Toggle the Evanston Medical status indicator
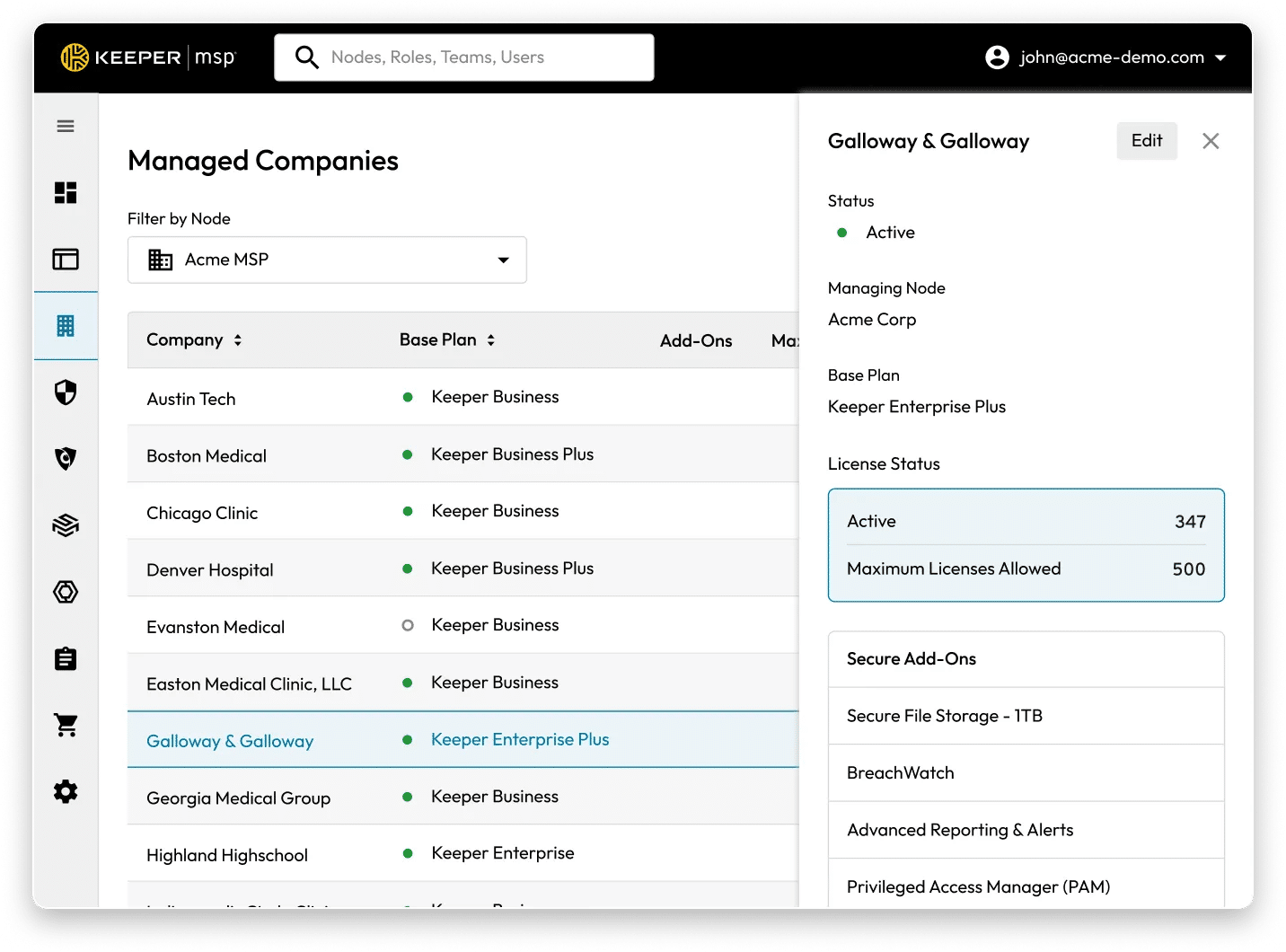The width and height of the screenshot is (1286, 952). tap(408, 625)
